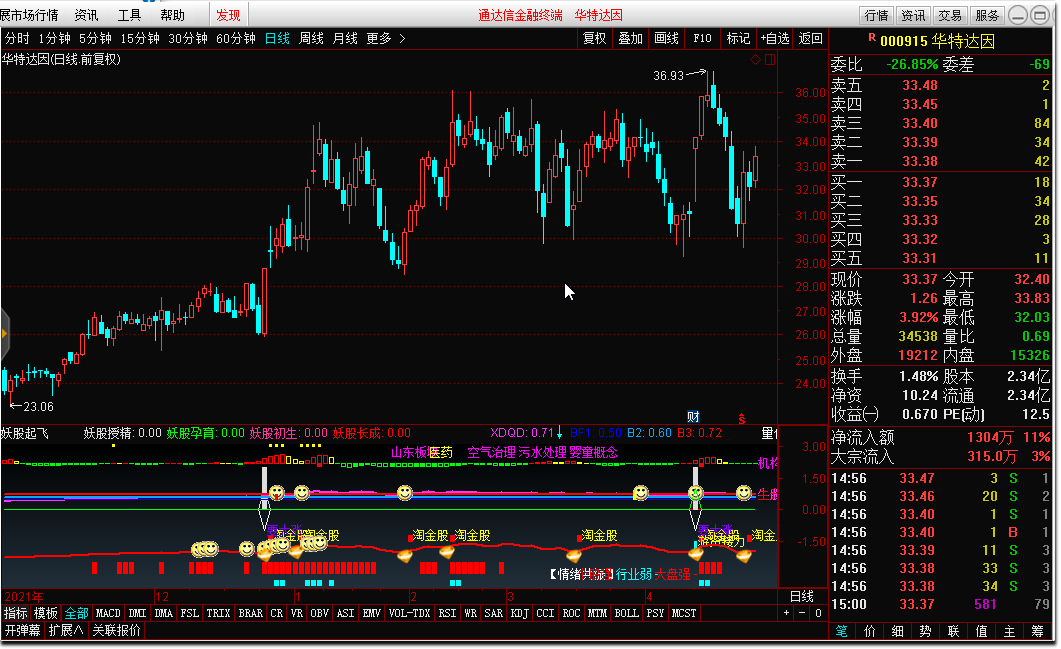Select the 细 tab in the tick panel
Viewport: 1061px width, 649px height.
tap(898, 631)
